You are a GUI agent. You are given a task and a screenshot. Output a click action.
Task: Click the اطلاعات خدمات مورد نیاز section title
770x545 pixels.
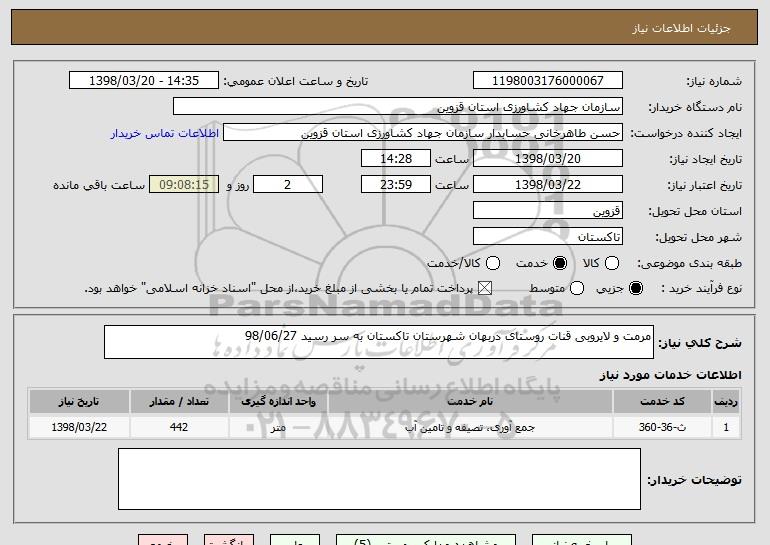click(670, 375)
